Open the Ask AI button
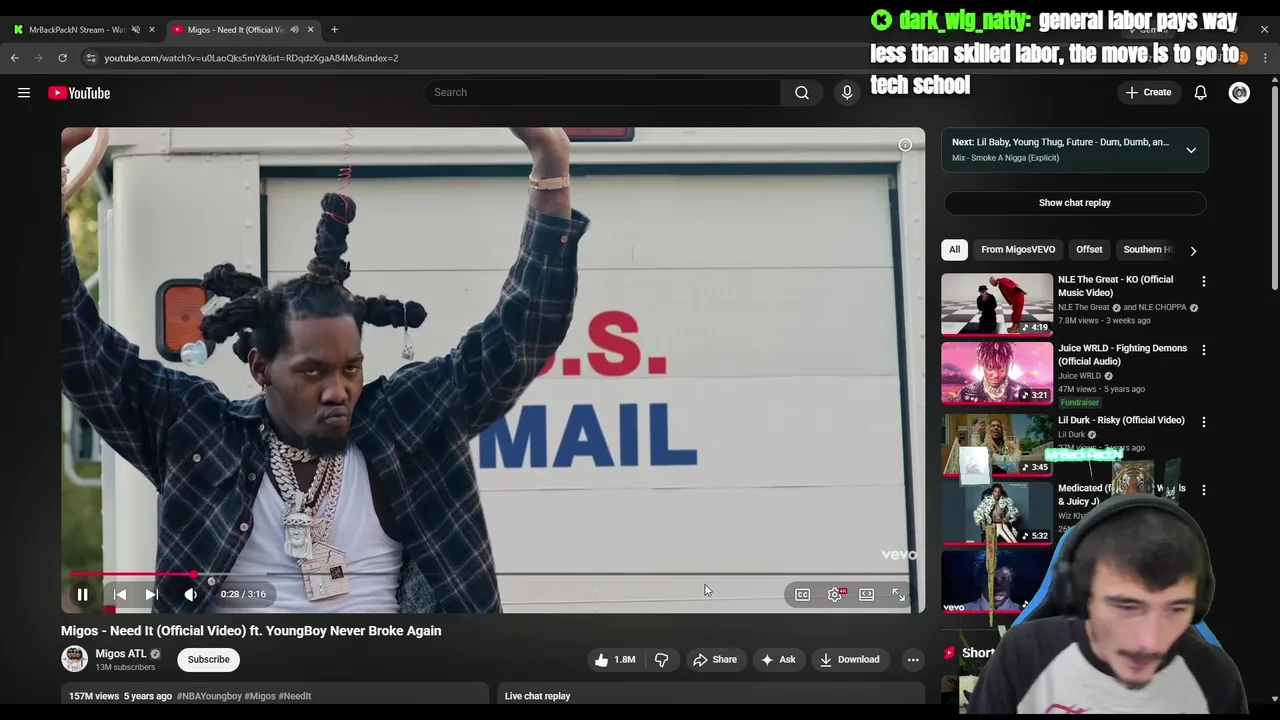The height and width of the screenshot is (720, 1280). click(778, 659)
